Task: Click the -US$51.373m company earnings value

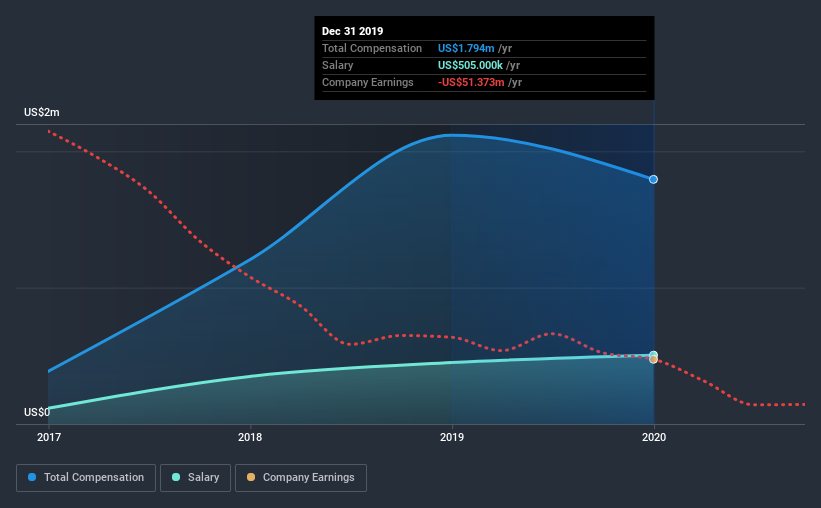Action: click(471, 82)
